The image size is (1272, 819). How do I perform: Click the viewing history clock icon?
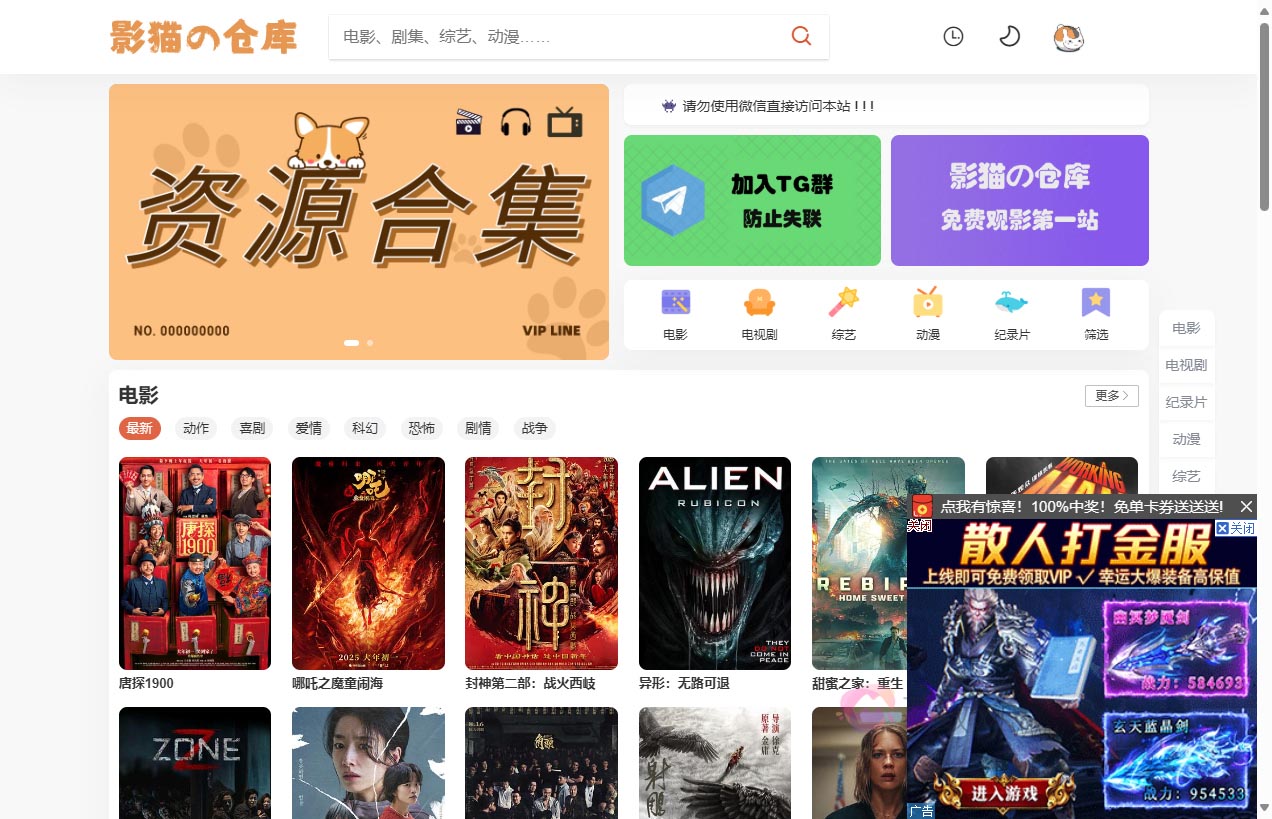(952, 36)
